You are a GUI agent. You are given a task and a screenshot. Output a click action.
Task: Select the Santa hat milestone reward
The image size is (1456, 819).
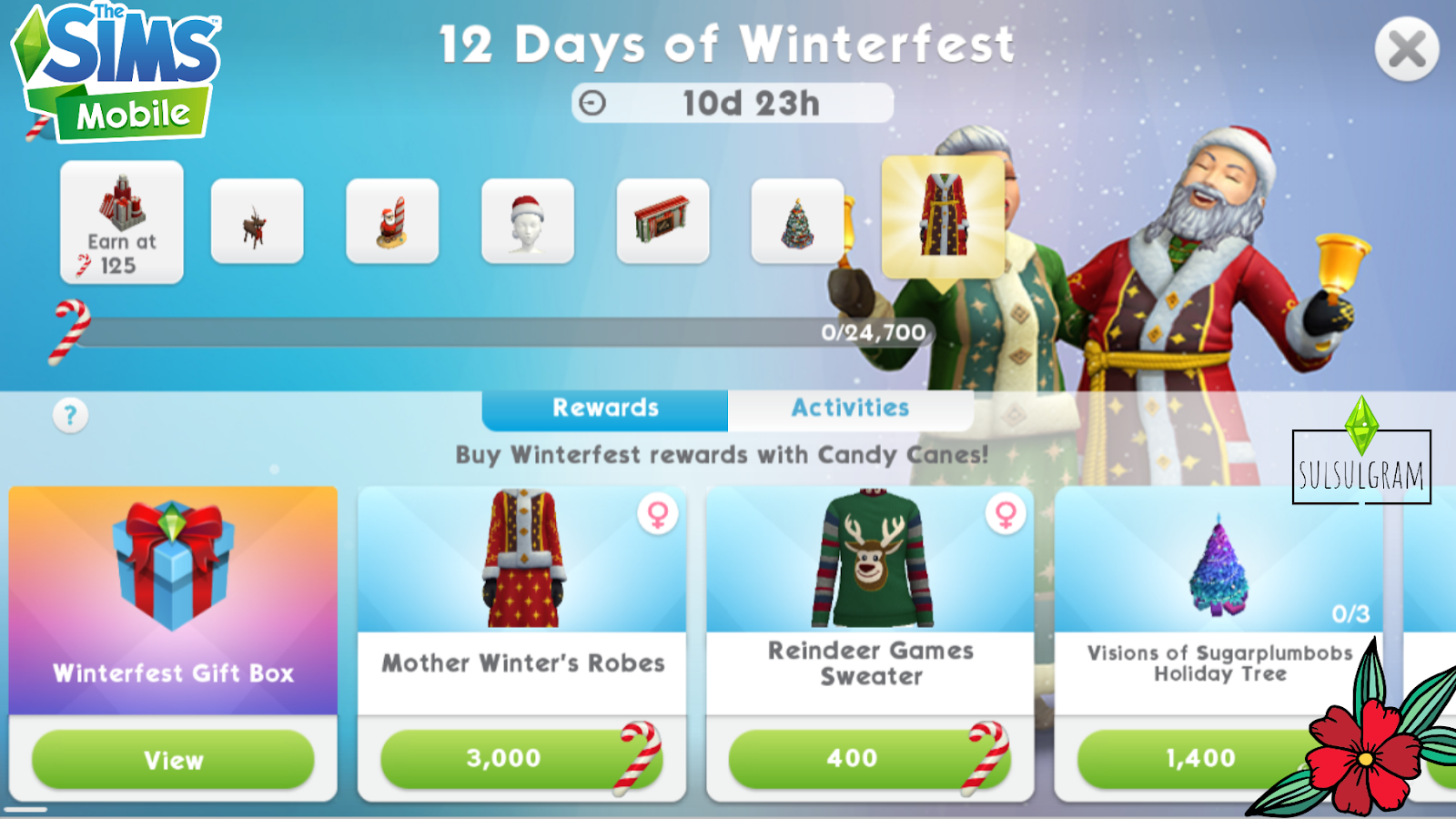click(x=528, y=221)
